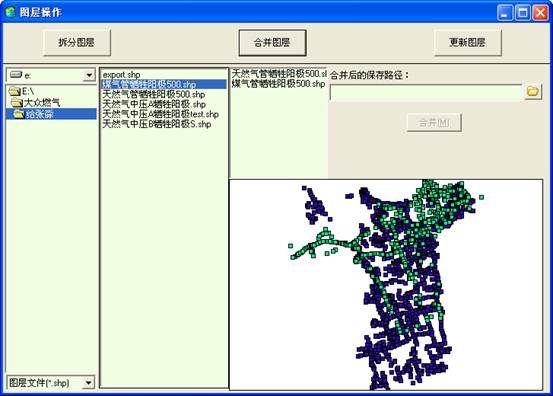The image size is (553, 396).
Task: Click the 合并图层 button
Action: [272, 43]
